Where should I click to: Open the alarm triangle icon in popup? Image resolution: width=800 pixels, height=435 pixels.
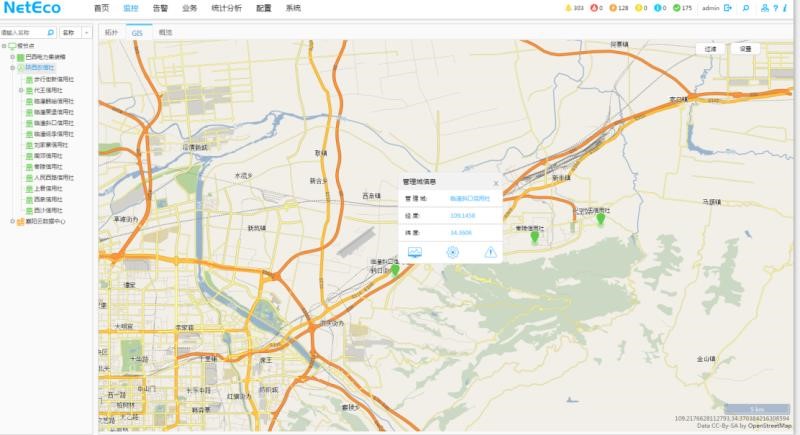(490, 252)
